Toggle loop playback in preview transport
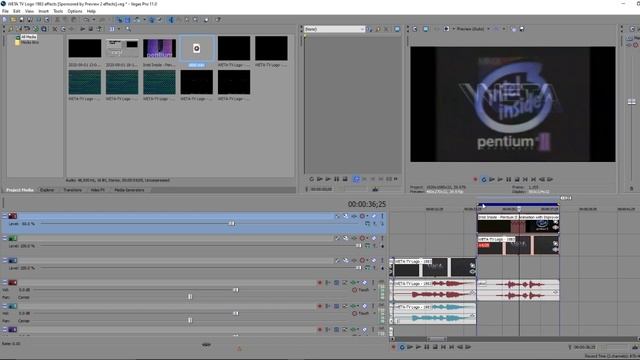 [484, 179]
